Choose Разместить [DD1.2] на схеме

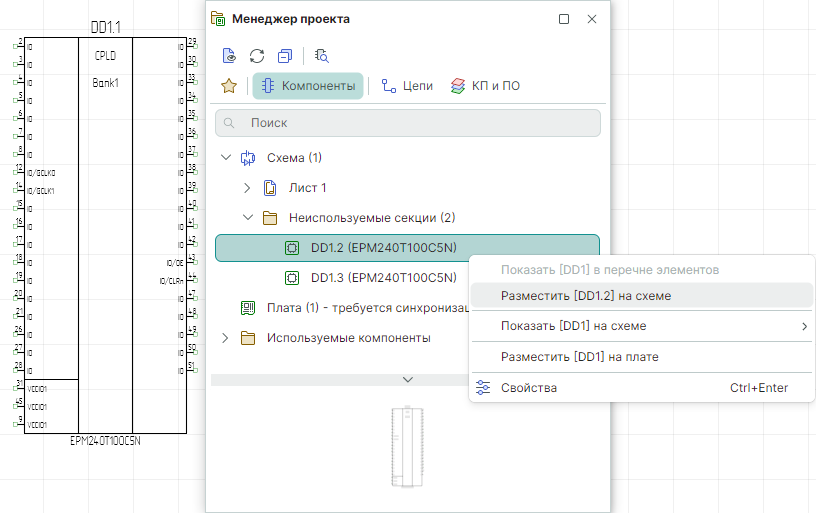tap(586, 296)
